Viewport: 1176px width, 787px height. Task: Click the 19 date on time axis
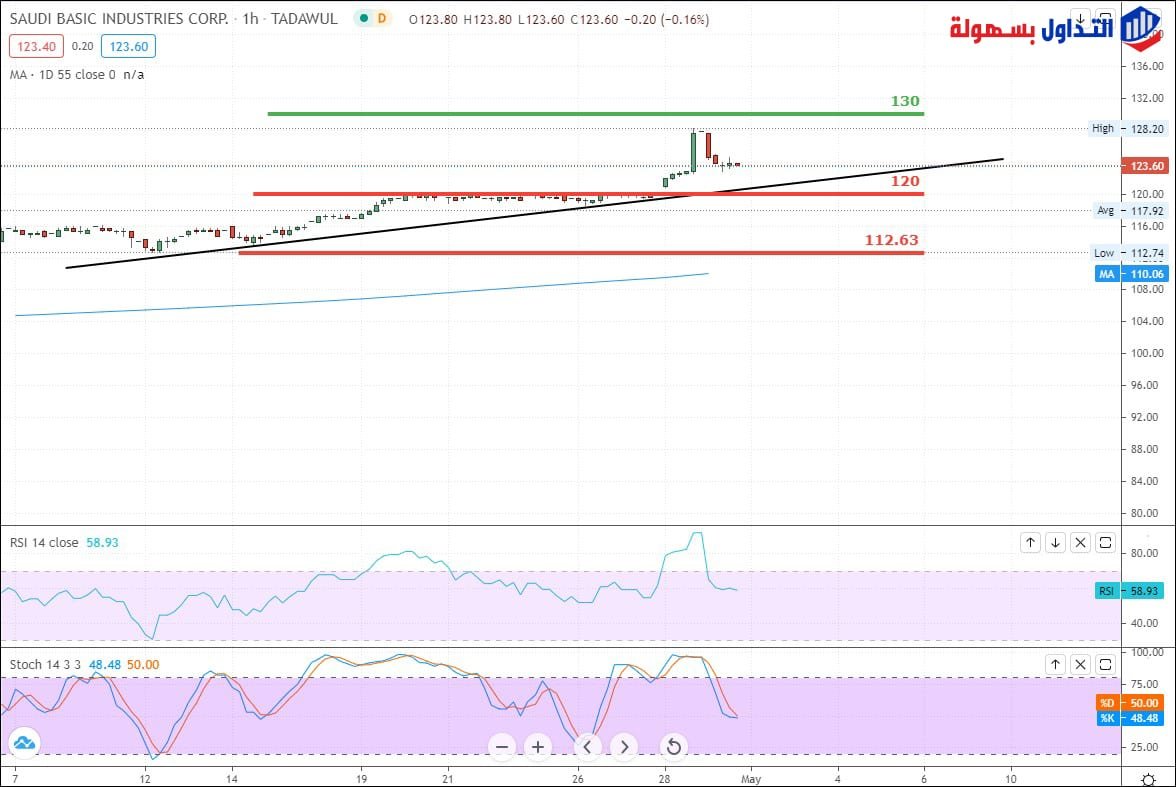(x=362, y=779)
